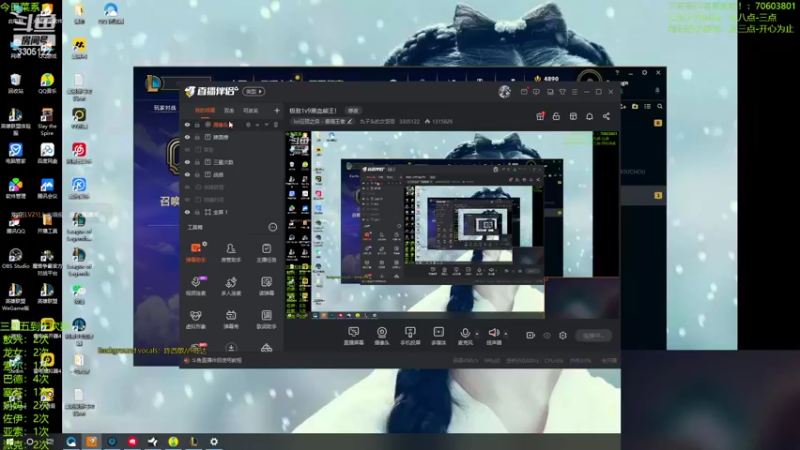The width and height of the screenshot is (800, 450).
Task: Edit stream category with pencil icon
Action: (x=350, y=121)
